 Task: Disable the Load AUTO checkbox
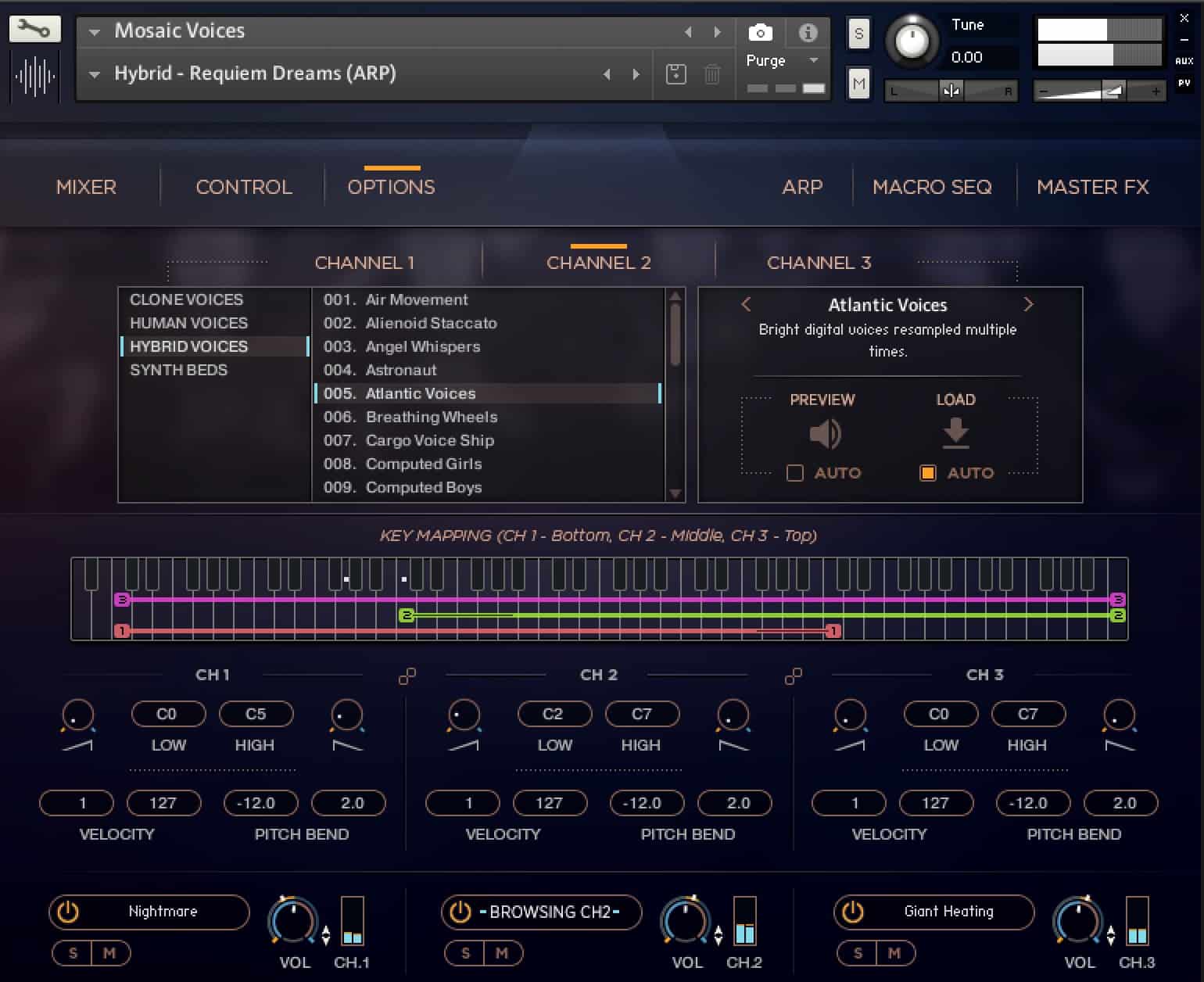coord(928,473)
